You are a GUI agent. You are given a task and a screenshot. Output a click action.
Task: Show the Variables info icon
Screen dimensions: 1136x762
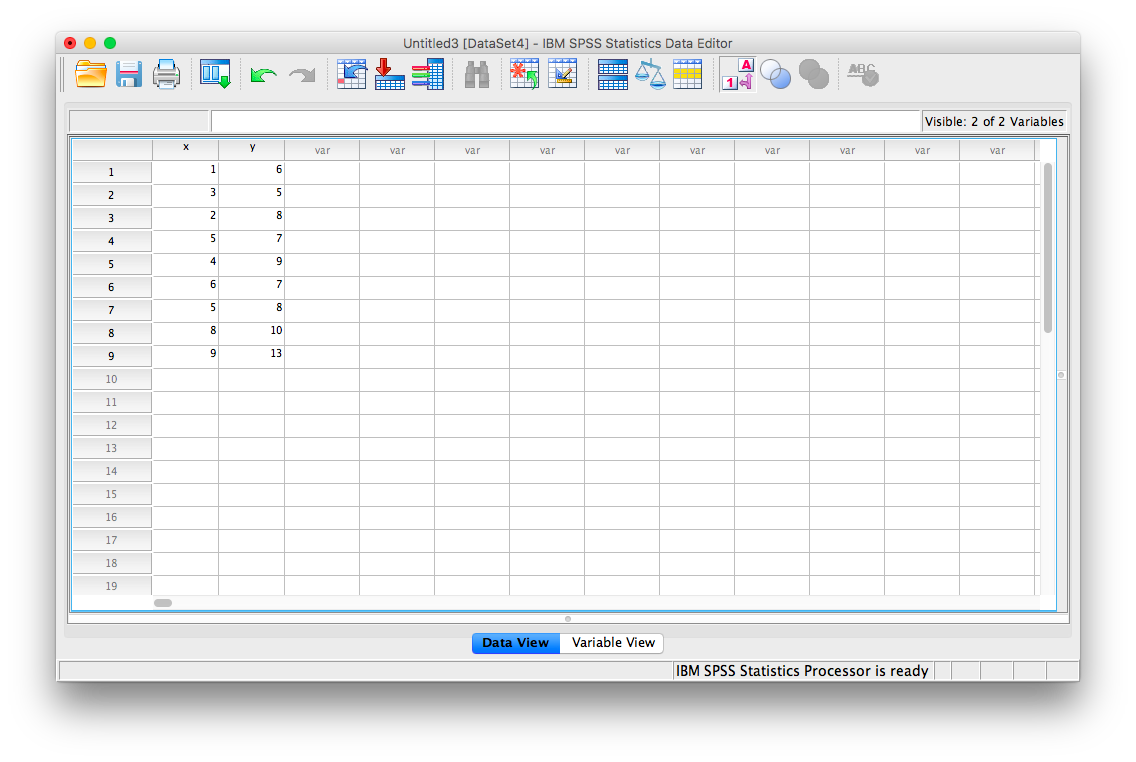(427, 74)
